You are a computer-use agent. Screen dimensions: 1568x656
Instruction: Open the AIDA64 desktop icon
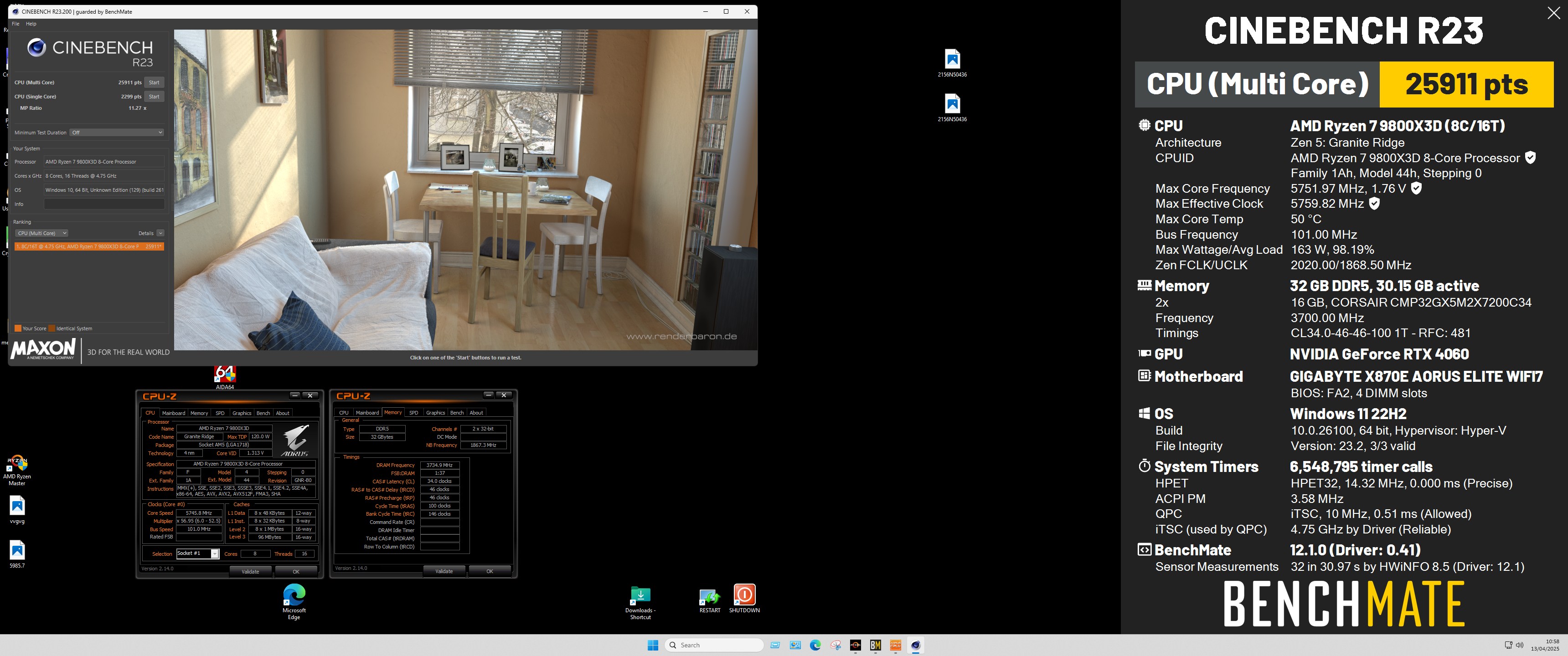pos(225,377)
